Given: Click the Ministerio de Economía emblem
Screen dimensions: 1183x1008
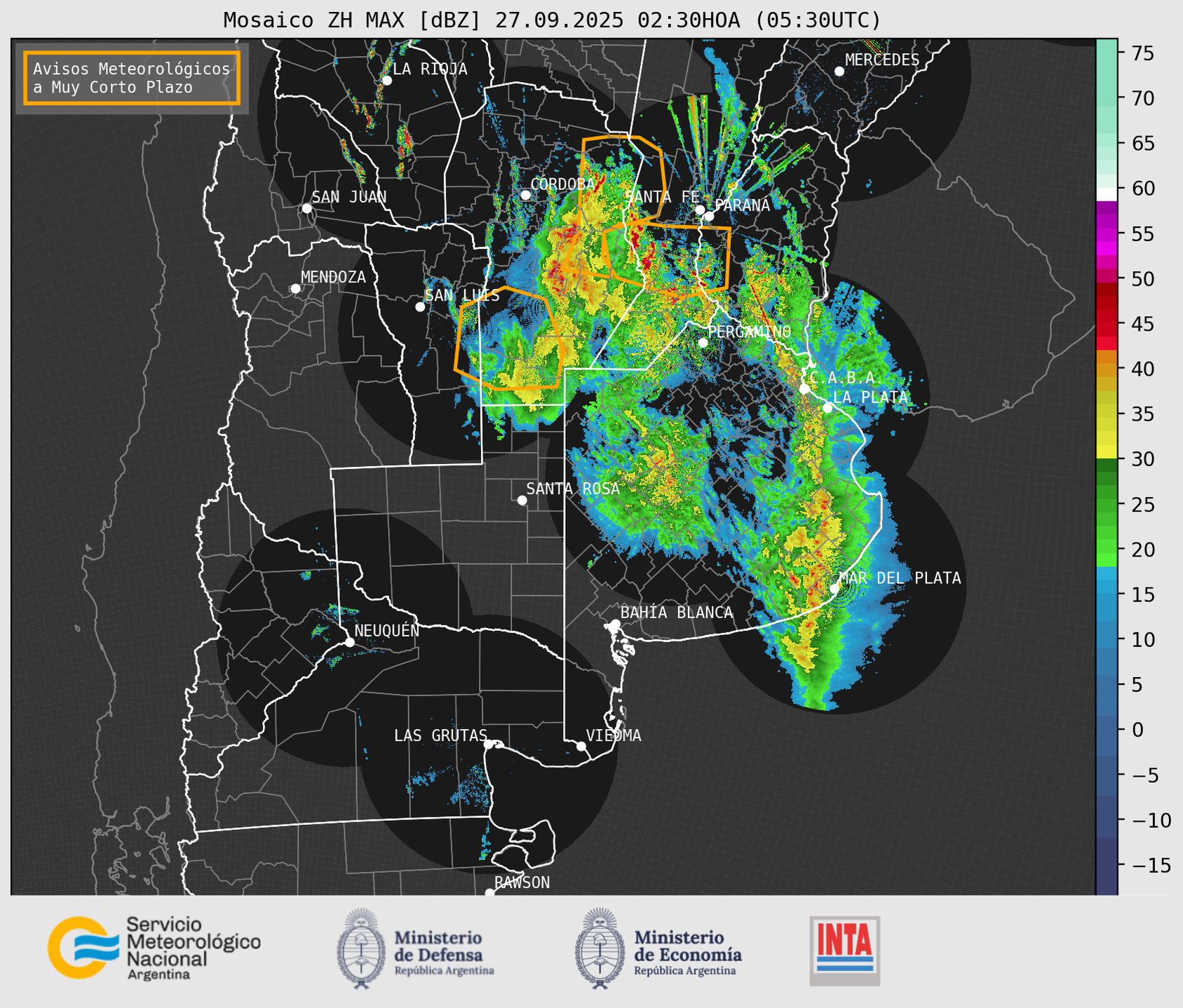Looking at the screenshot, I should 600,948.
